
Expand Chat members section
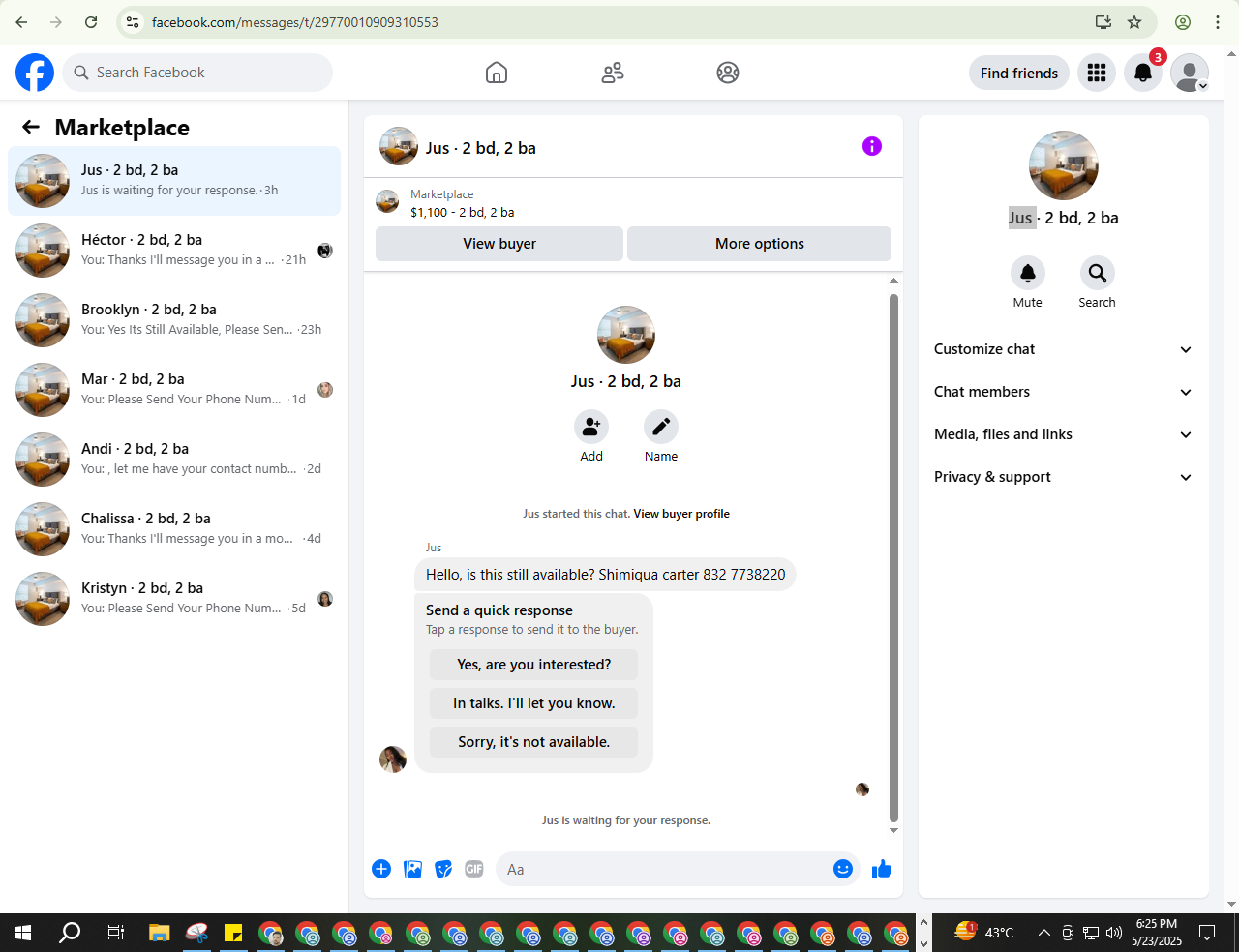tap(1064, 392)
